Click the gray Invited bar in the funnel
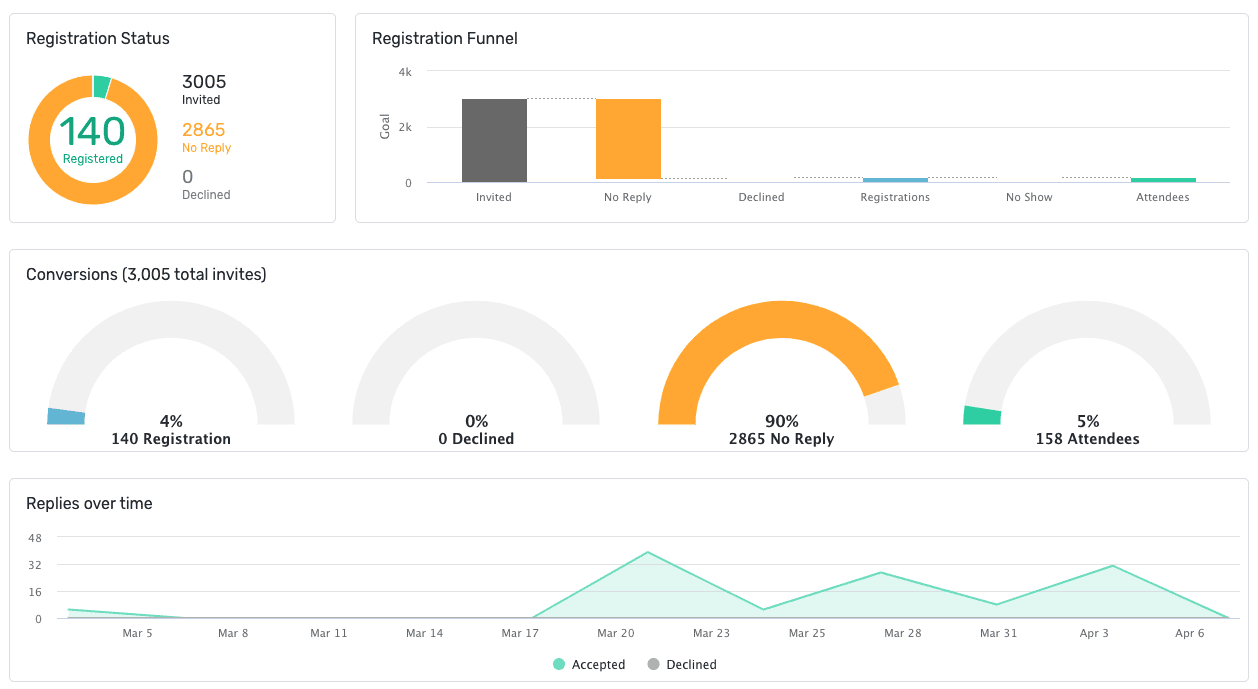This screenshot has height=689, width=1258. coord(494,140)
